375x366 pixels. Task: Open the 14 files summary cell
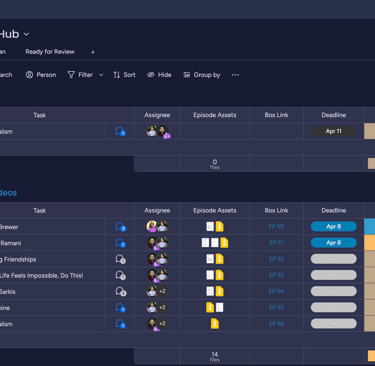pyautogui.click(x=215, y=356)
